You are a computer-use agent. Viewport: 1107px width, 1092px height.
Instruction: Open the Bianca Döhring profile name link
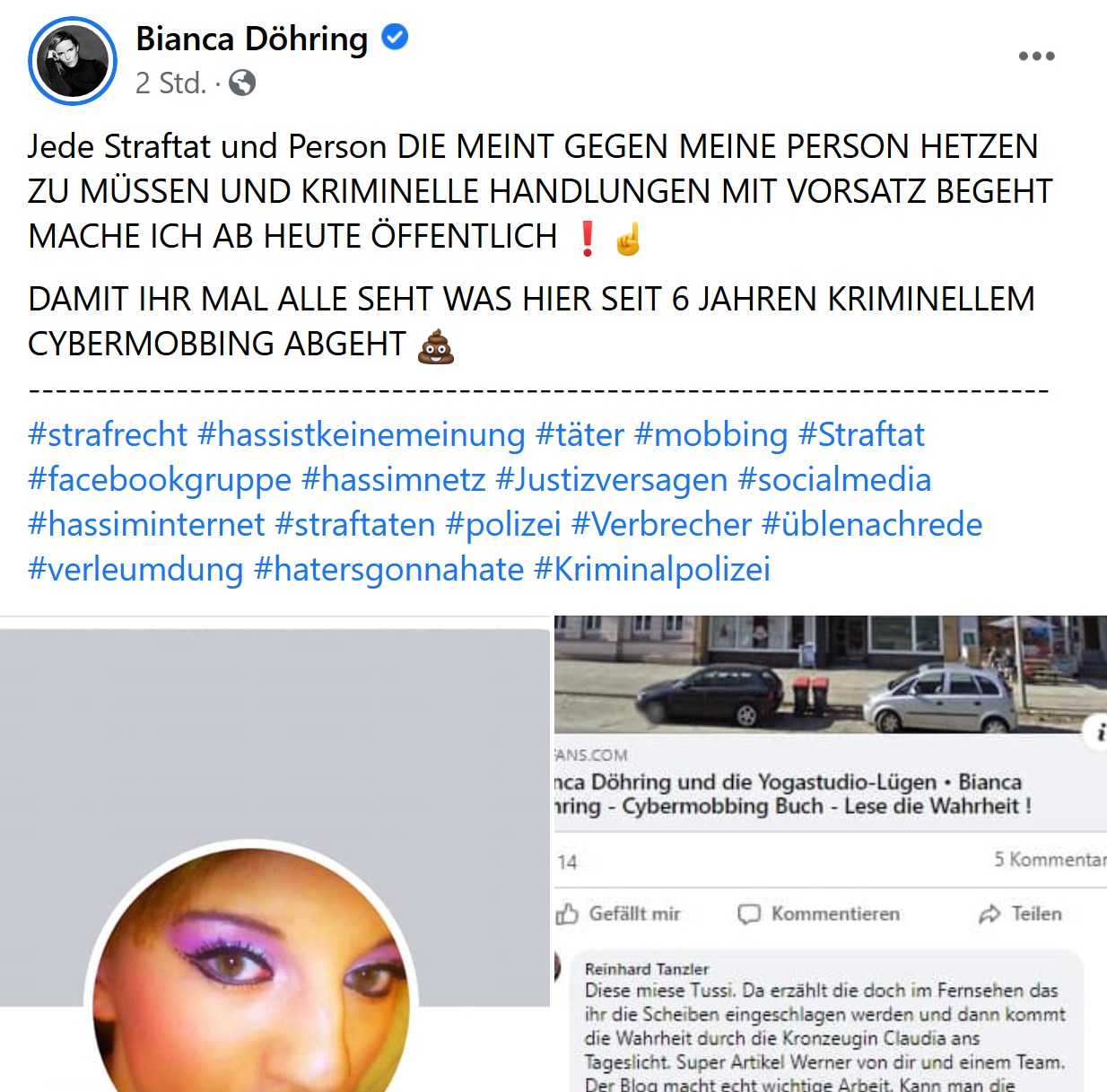pyautogui.click(x=252, y=39)
